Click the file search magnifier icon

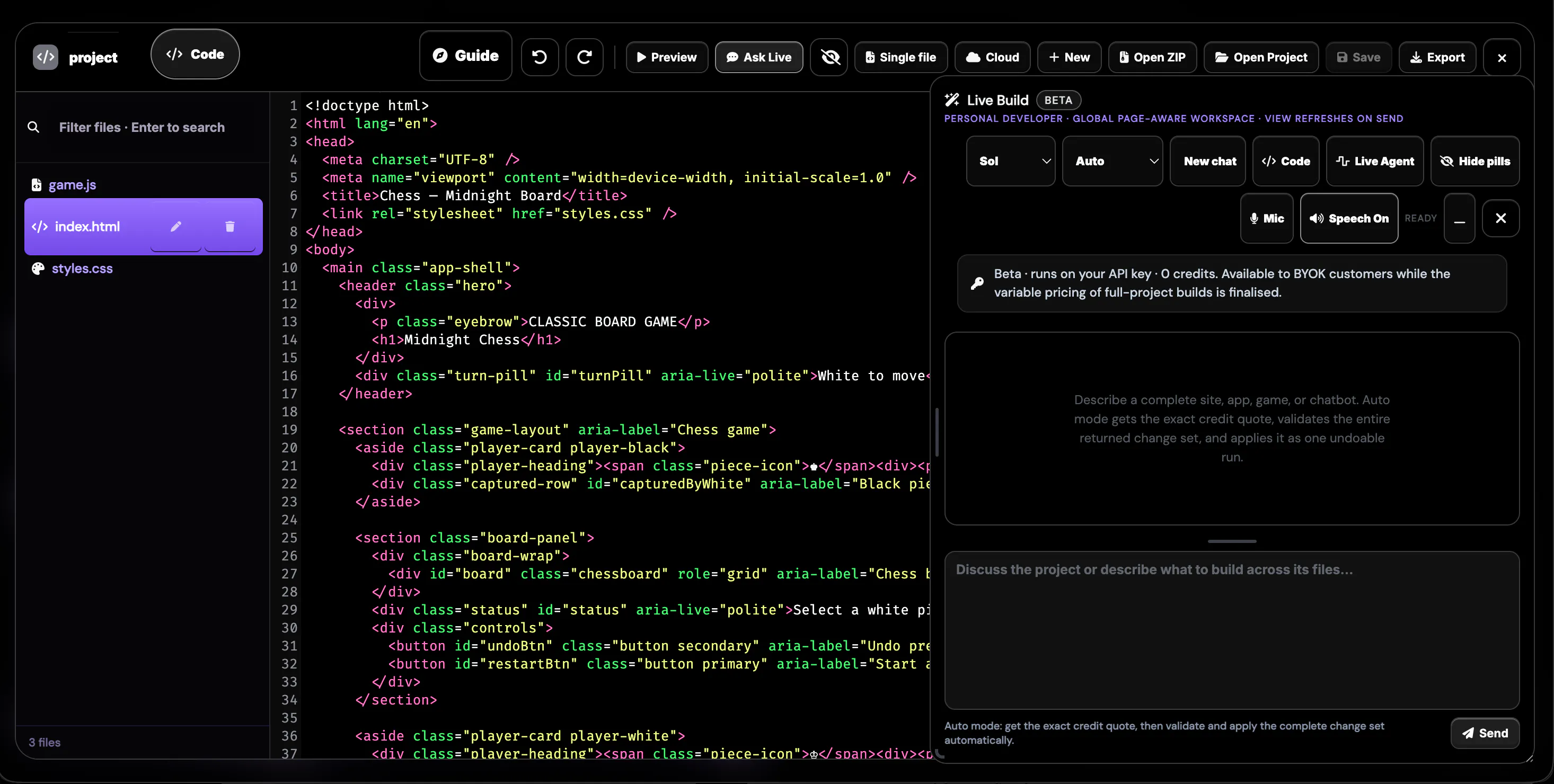34,127
